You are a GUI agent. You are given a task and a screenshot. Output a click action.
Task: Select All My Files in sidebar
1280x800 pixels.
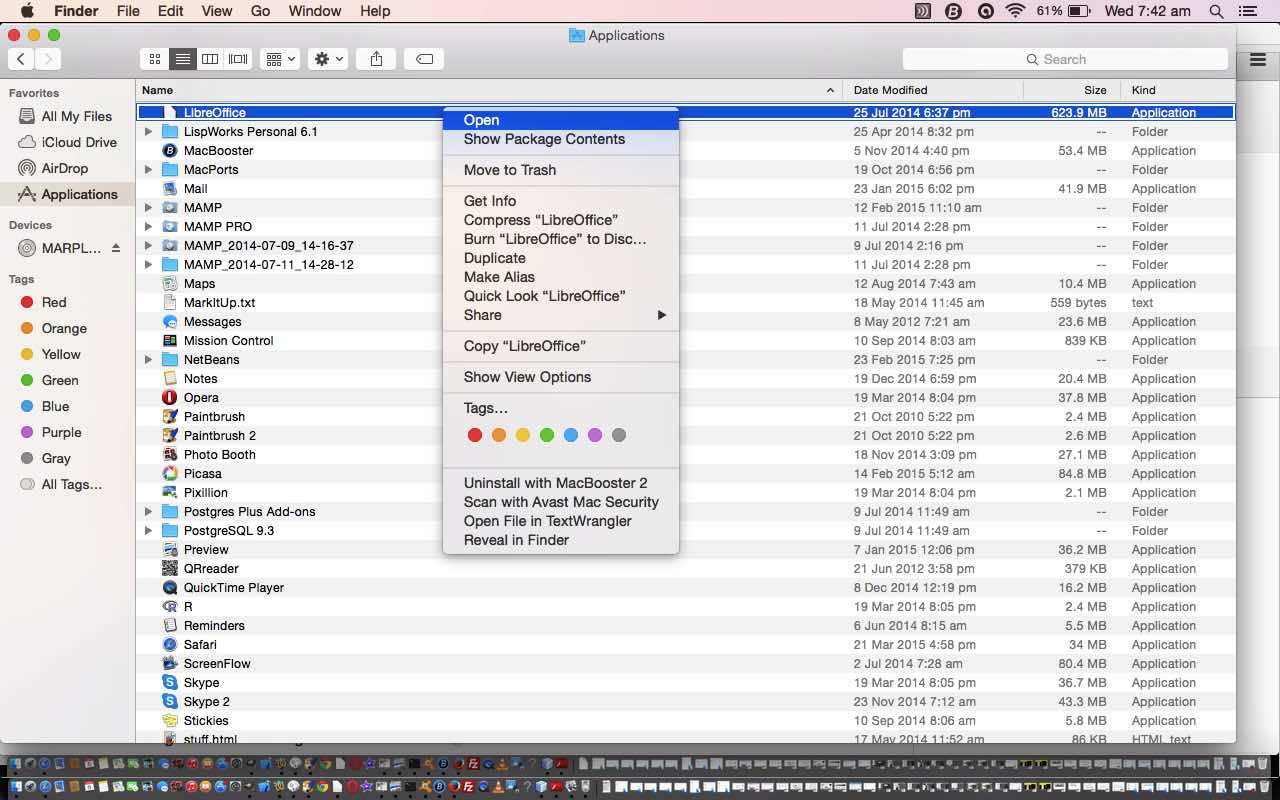coord(66,116)
